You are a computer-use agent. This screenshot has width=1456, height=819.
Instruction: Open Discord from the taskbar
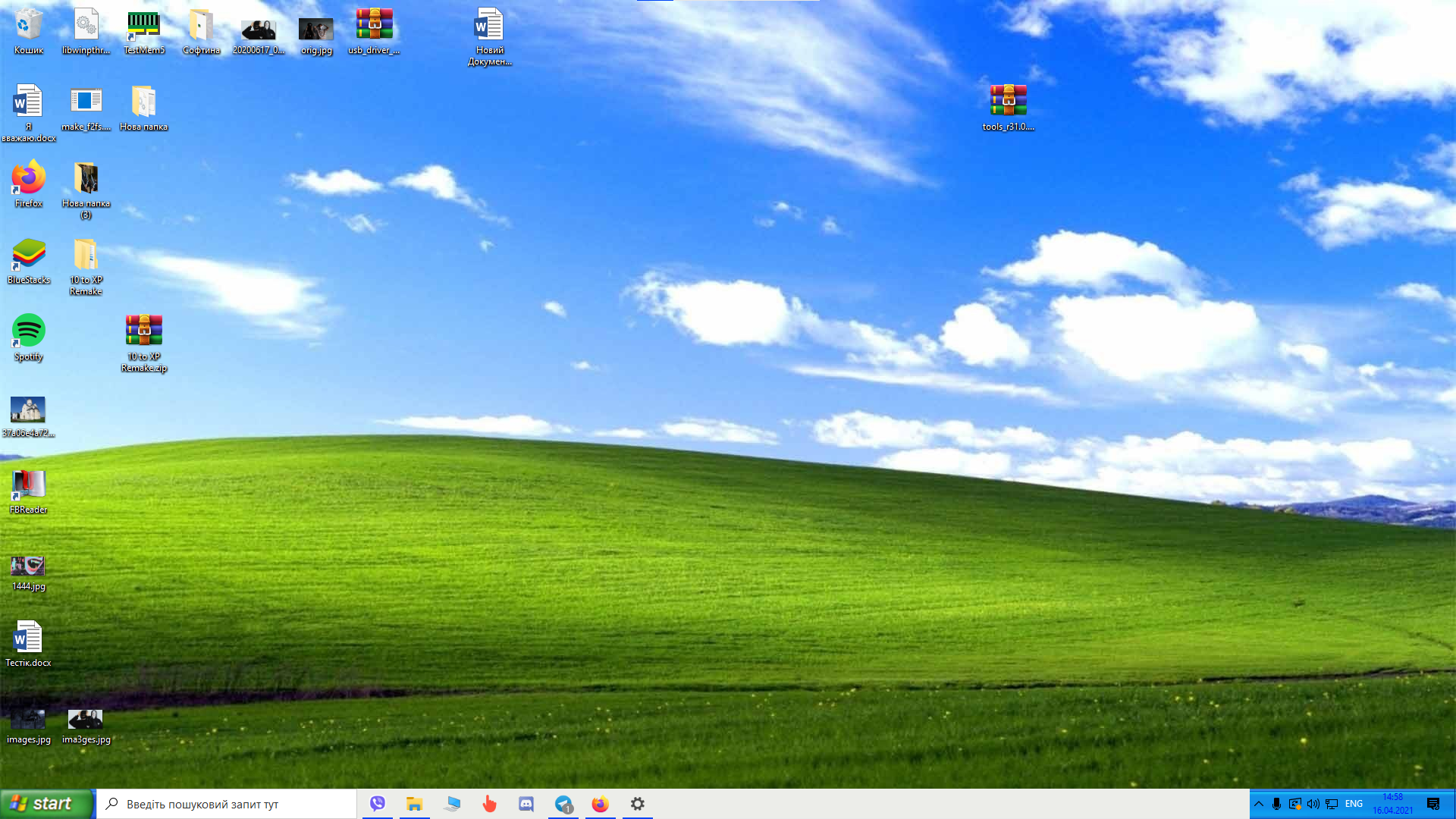click(526, 804)
